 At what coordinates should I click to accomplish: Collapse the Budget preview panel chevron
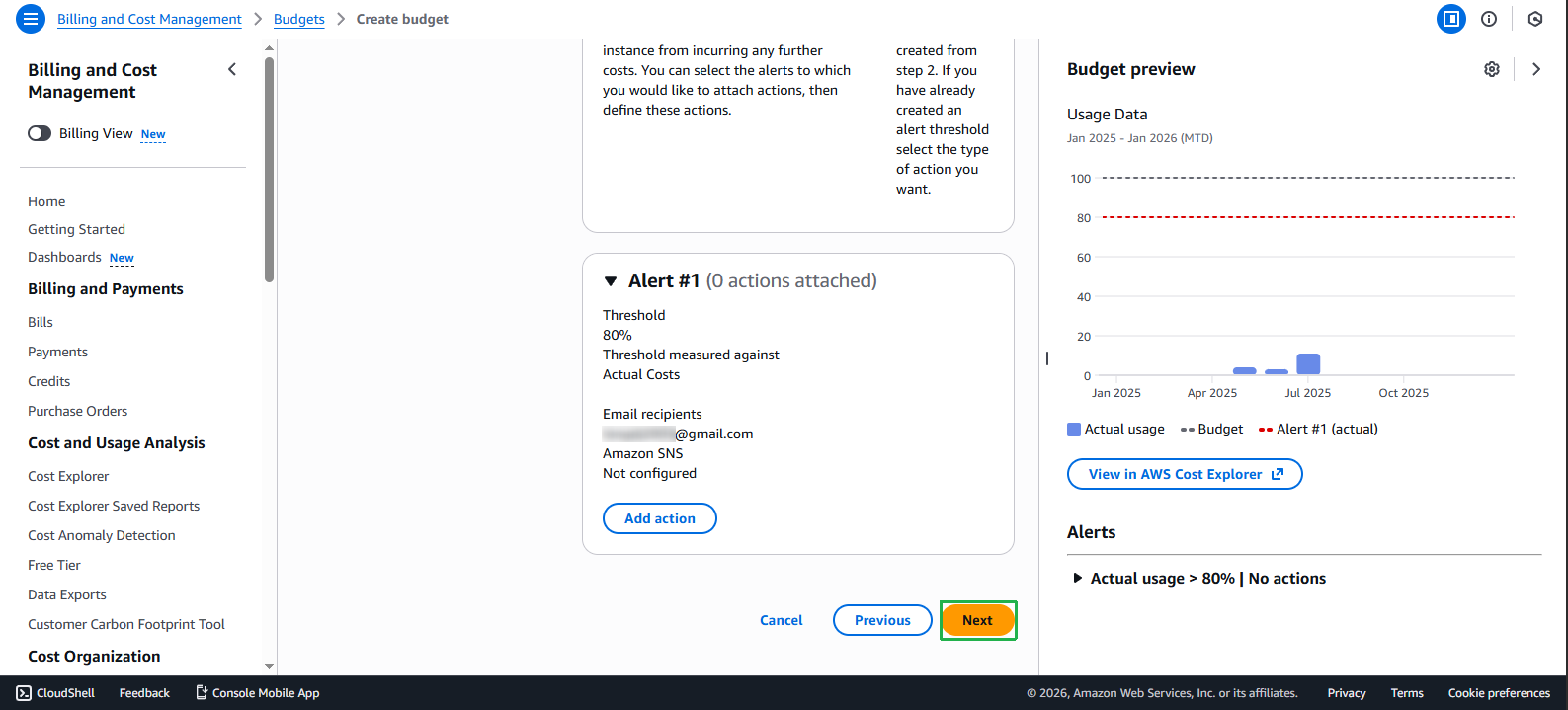(1535, 69)
